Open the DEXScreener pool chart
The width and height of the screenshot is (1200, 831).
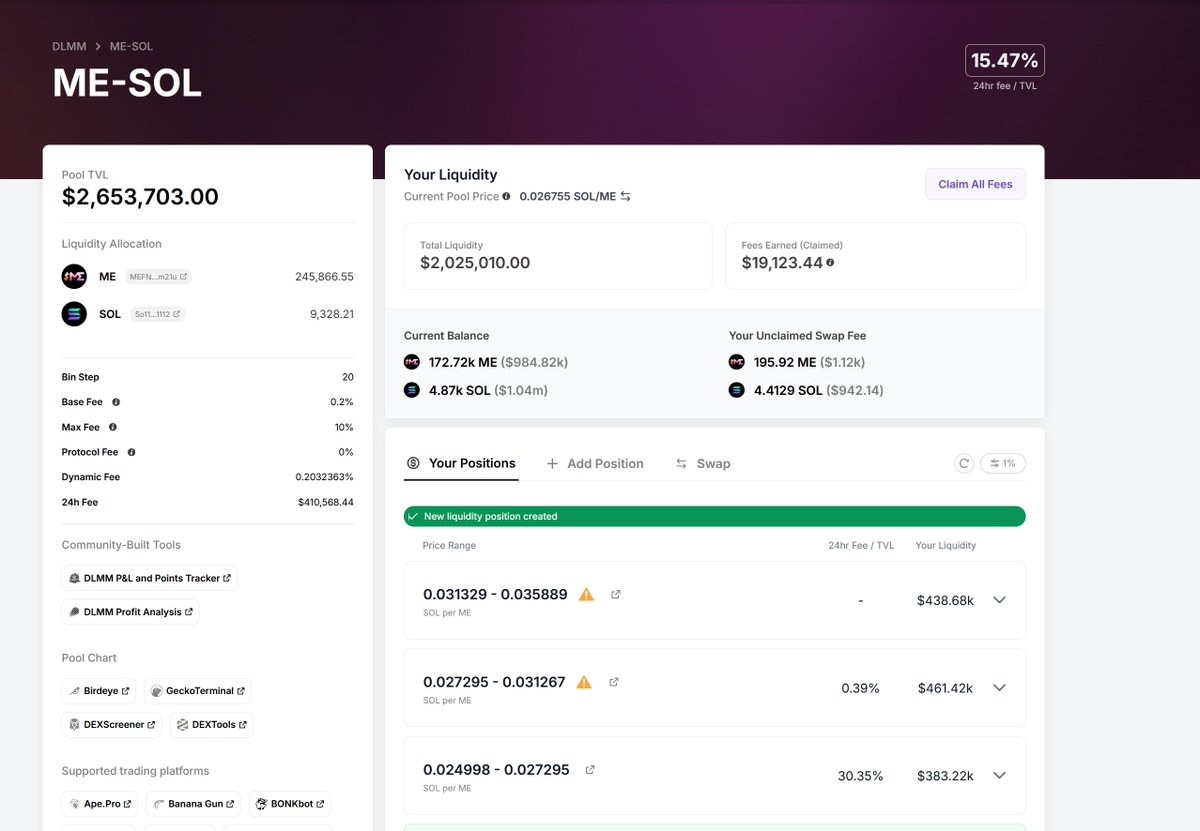point(112,725)
